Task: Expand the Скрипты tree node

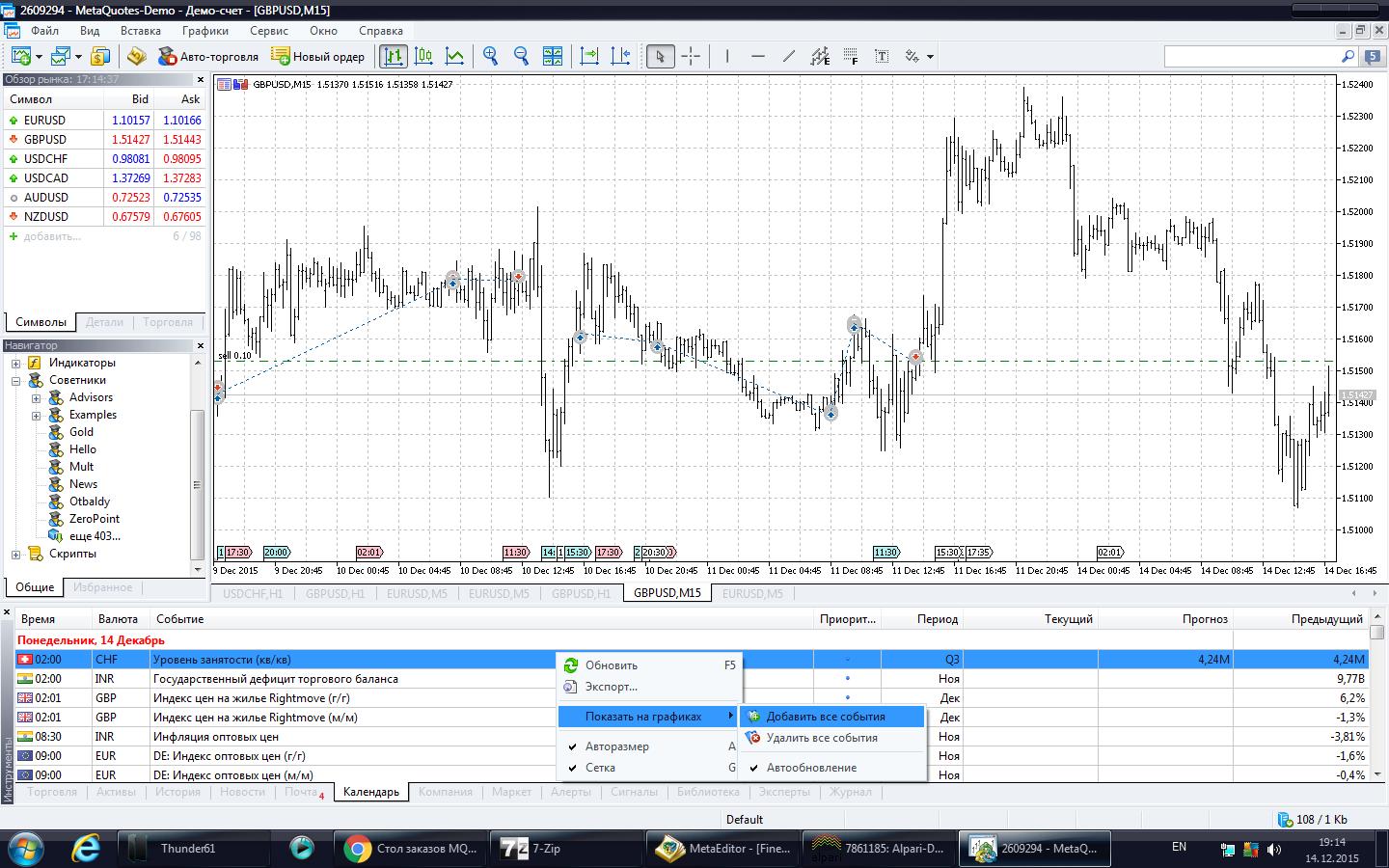Action: click(15, 555)
